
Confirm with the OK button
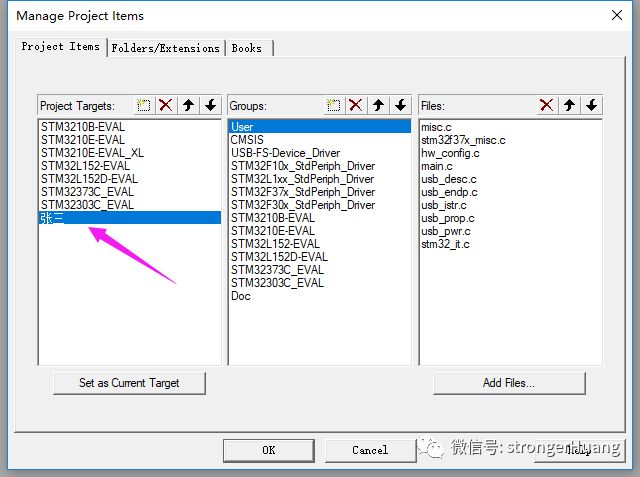[x=269, y=450]
